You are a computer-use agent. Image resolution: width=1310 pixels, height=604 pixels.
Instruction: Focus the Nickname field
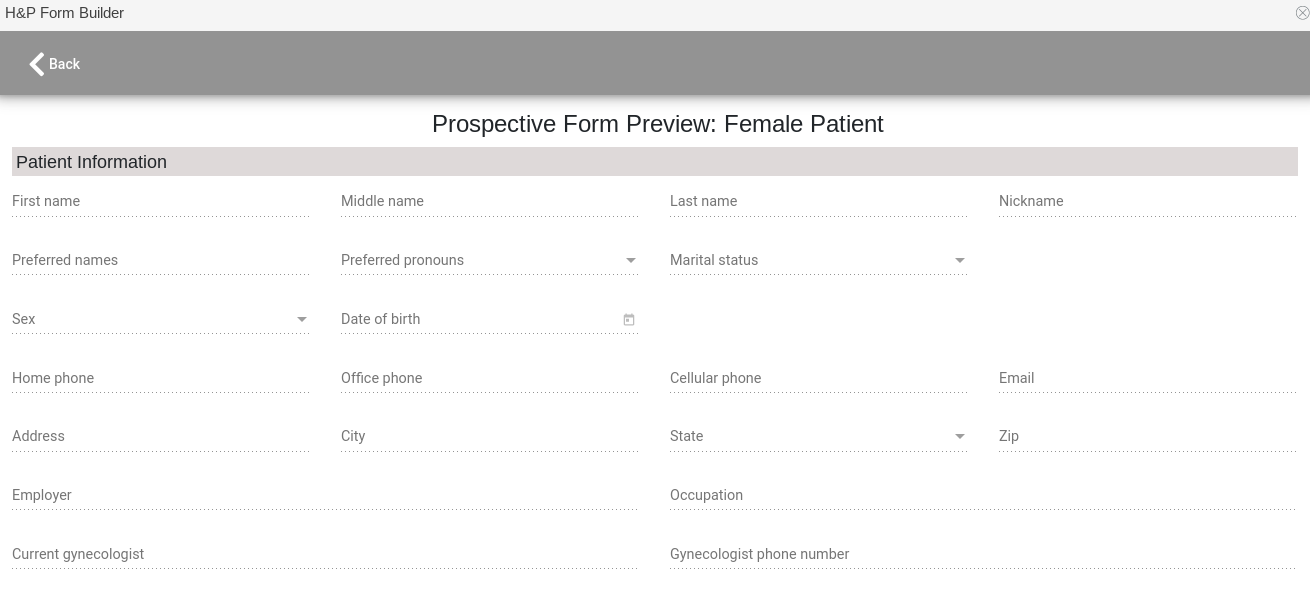(x=1147, y=202)
